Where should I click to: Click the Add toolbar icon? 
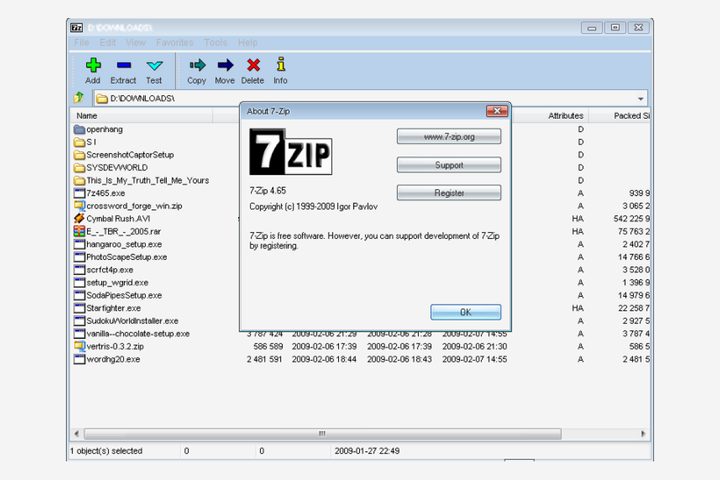click(x=93, y=66)
